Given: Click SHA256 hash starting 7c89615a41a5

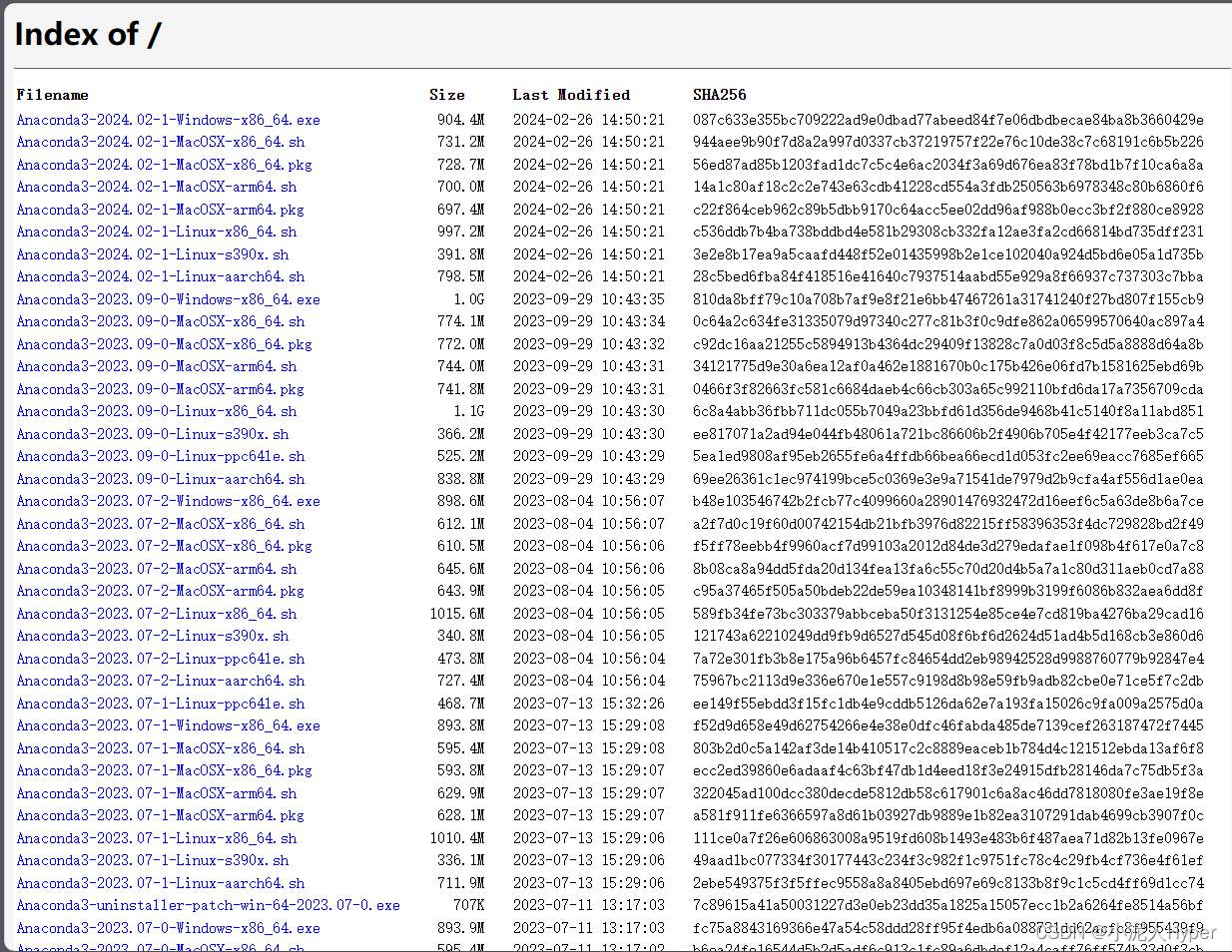Looking at the screenshot, I should point(948,905).
